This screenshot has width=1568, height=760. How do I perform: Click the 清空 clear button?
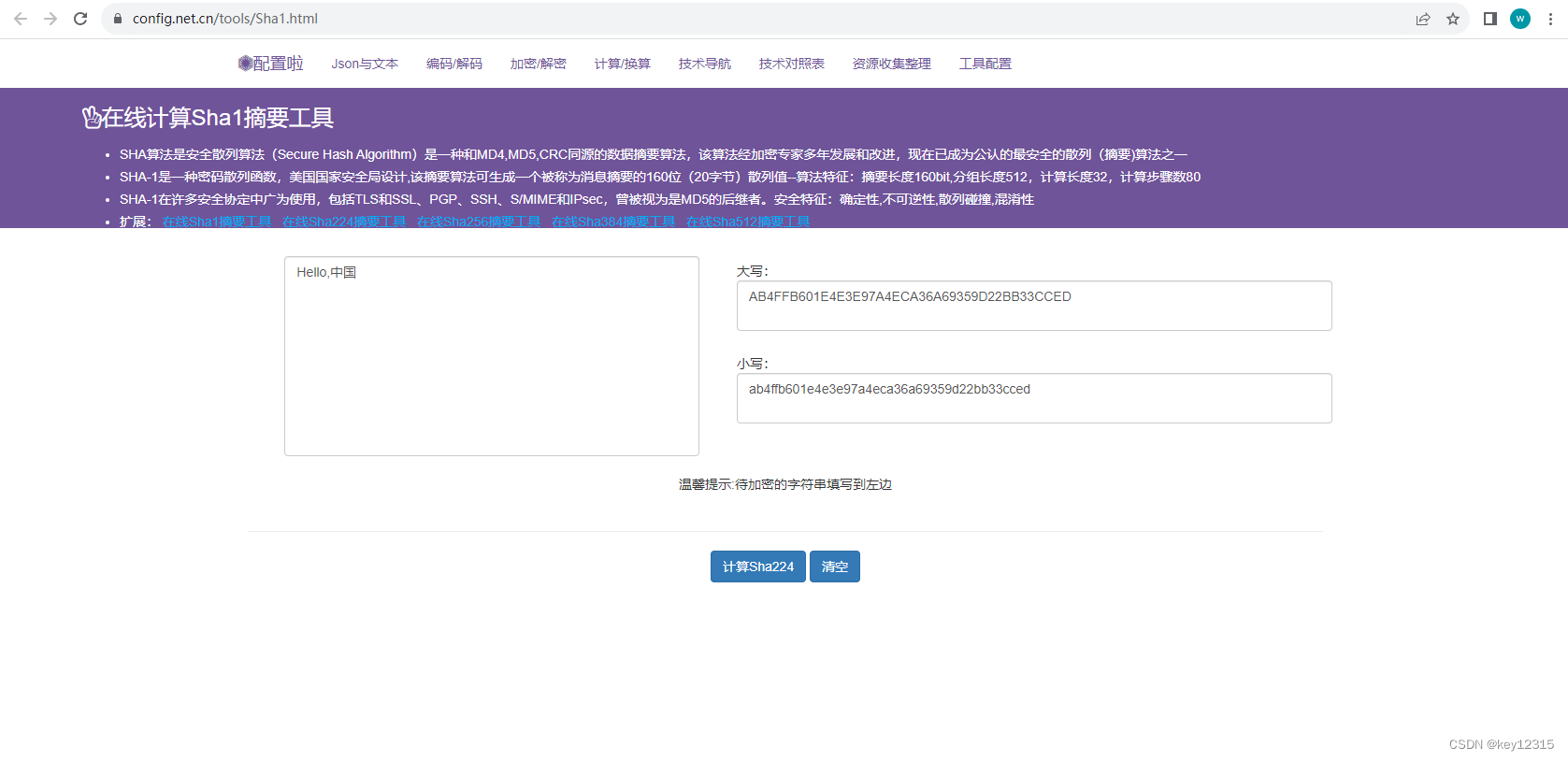point(835,566)
